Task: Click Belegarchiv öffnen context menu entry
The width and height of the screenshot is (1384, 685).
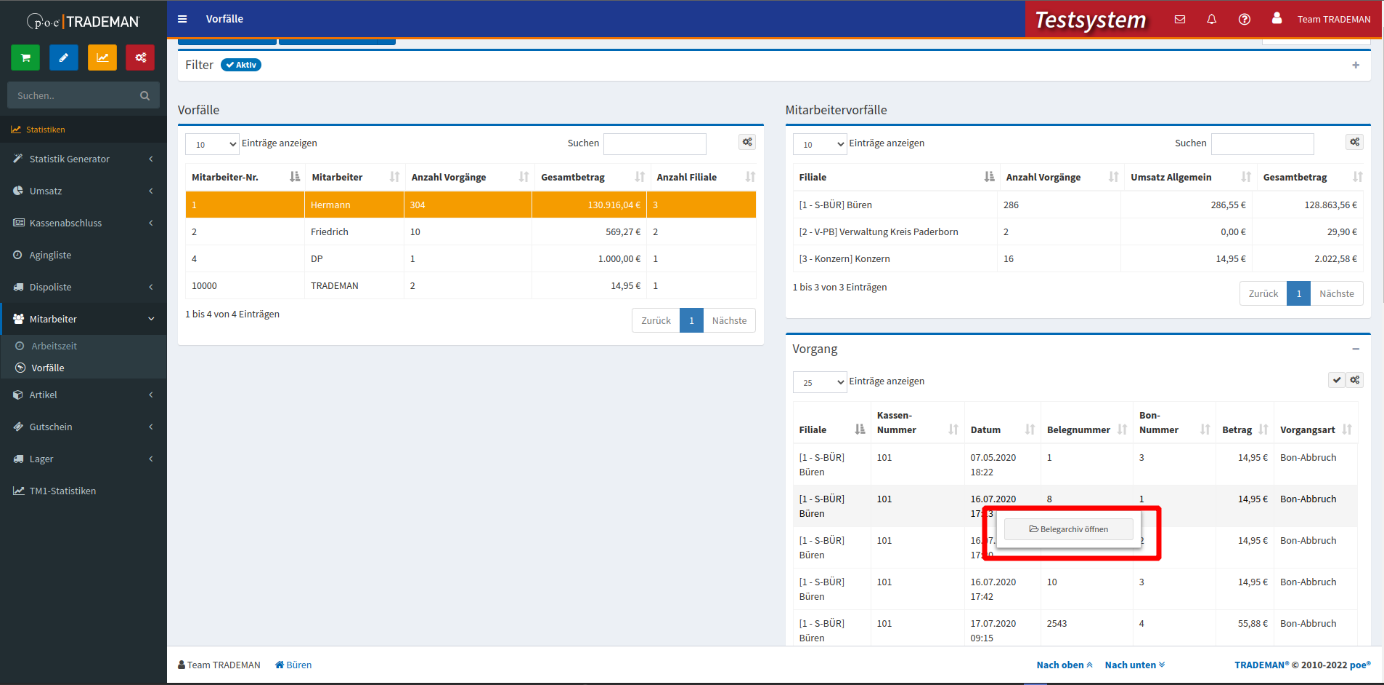Action: [x=1069, y=529]
